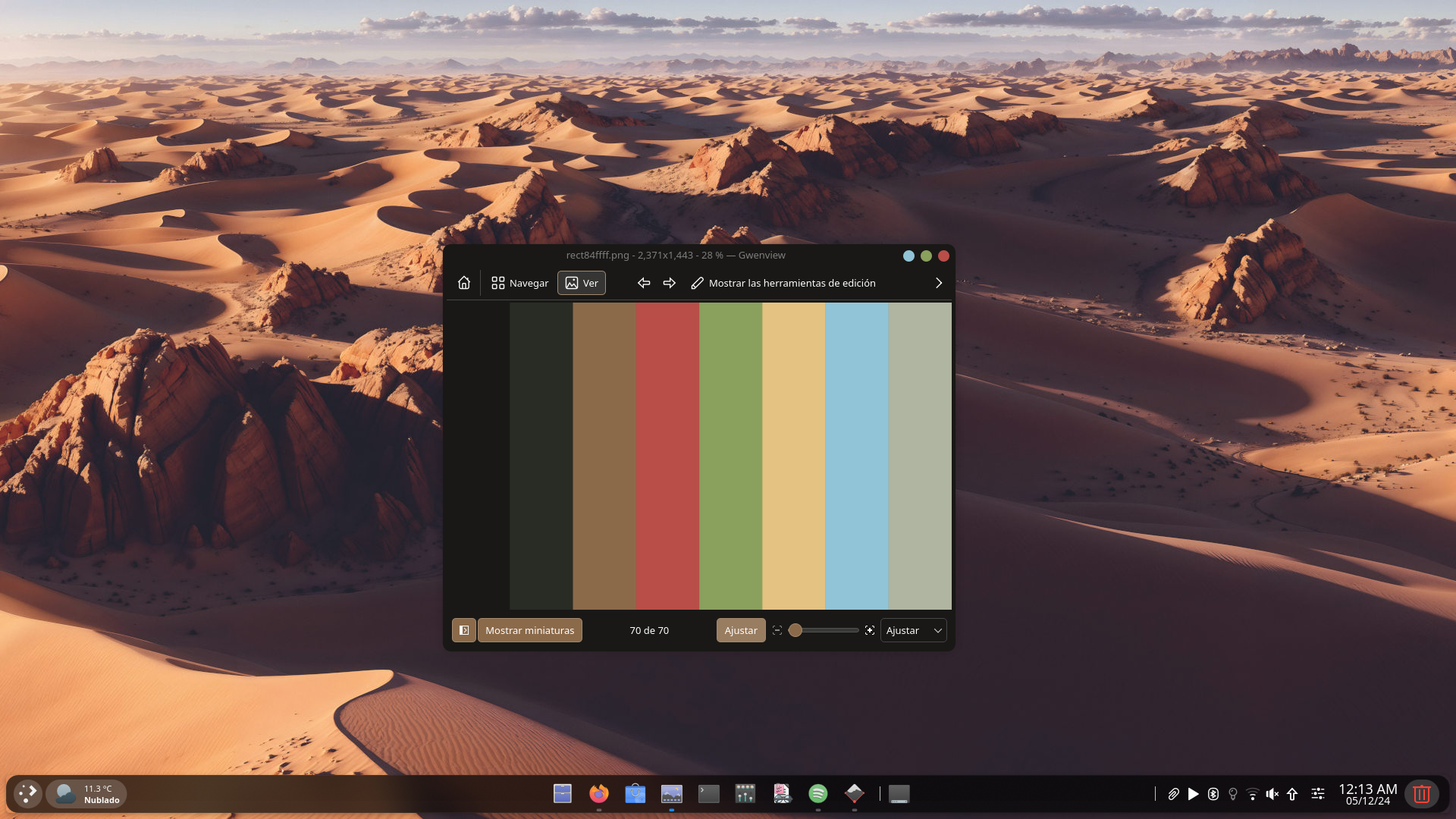Click the red color stripe in the image
The width and height of the screenshot is (1456, 819).
[667, 456]
